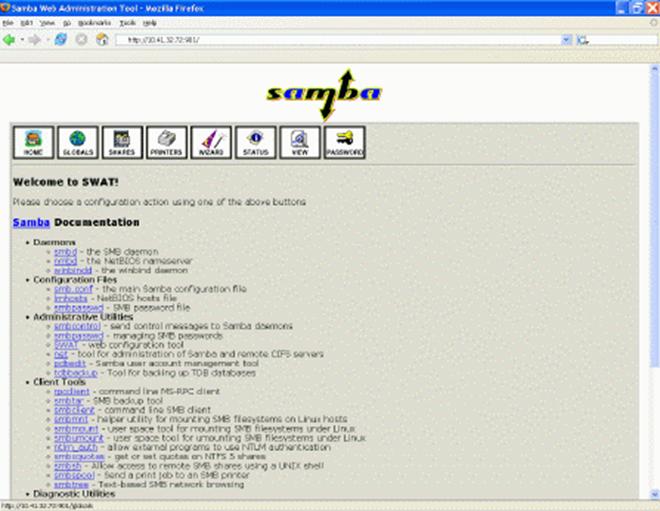Open the smbmnt documentation link
Image resolution: width=660 pixels, height=511 pixels.
tap(71, 419)
